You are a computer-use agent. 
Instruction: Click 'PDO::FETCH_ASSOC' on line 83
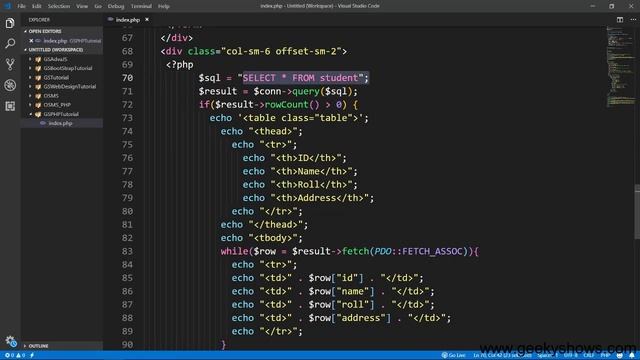(x=419, y=251)
